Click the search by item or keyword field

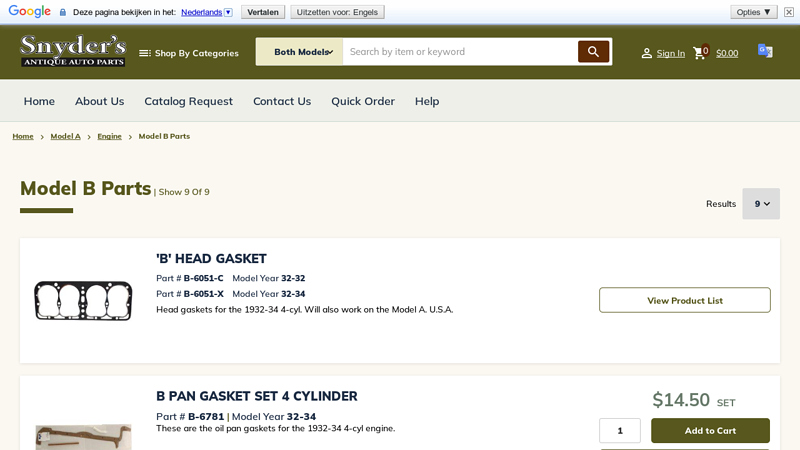point(460,52)
